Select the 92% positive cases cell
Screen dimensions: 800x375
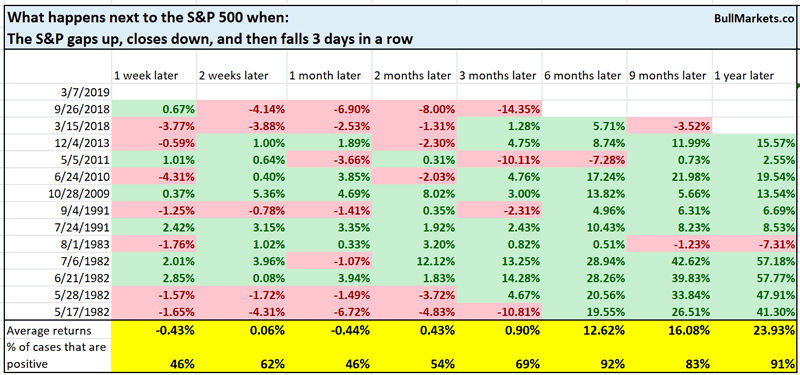pos(583,364)
